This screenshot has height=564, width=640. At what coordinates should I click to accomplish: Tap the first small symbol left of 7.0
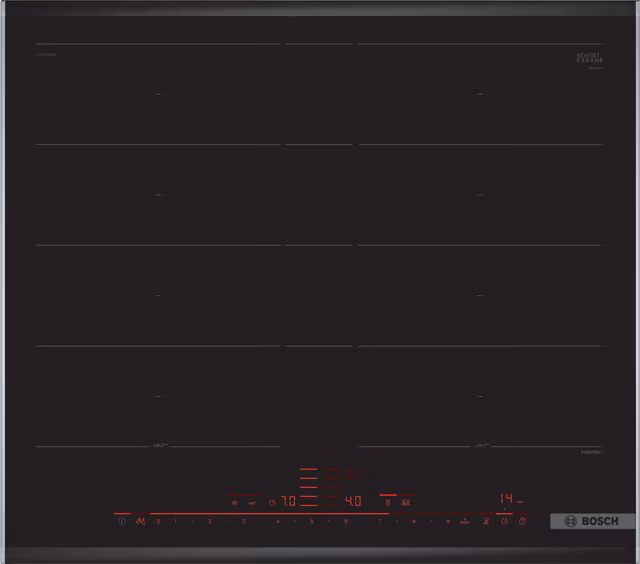tap(235, 503)
